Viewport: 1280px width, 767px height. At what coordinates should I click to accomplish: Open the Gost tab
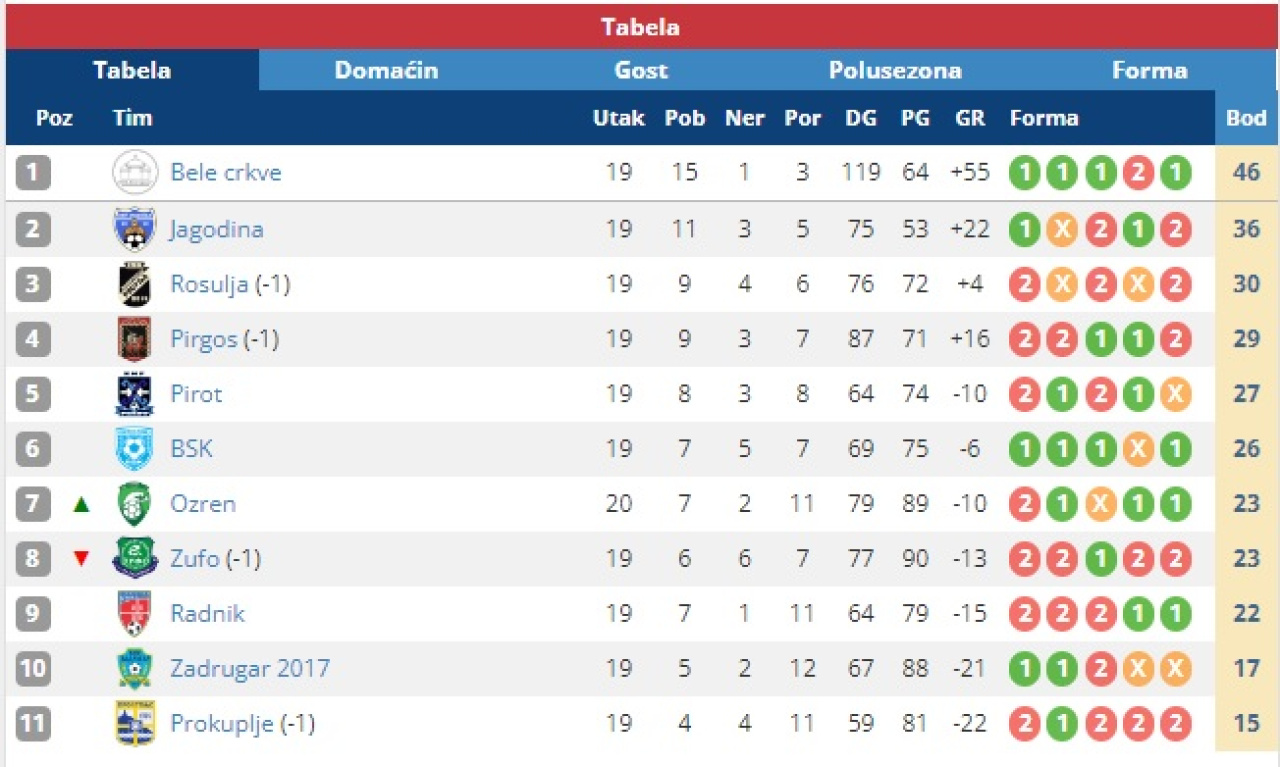[641, 71]
